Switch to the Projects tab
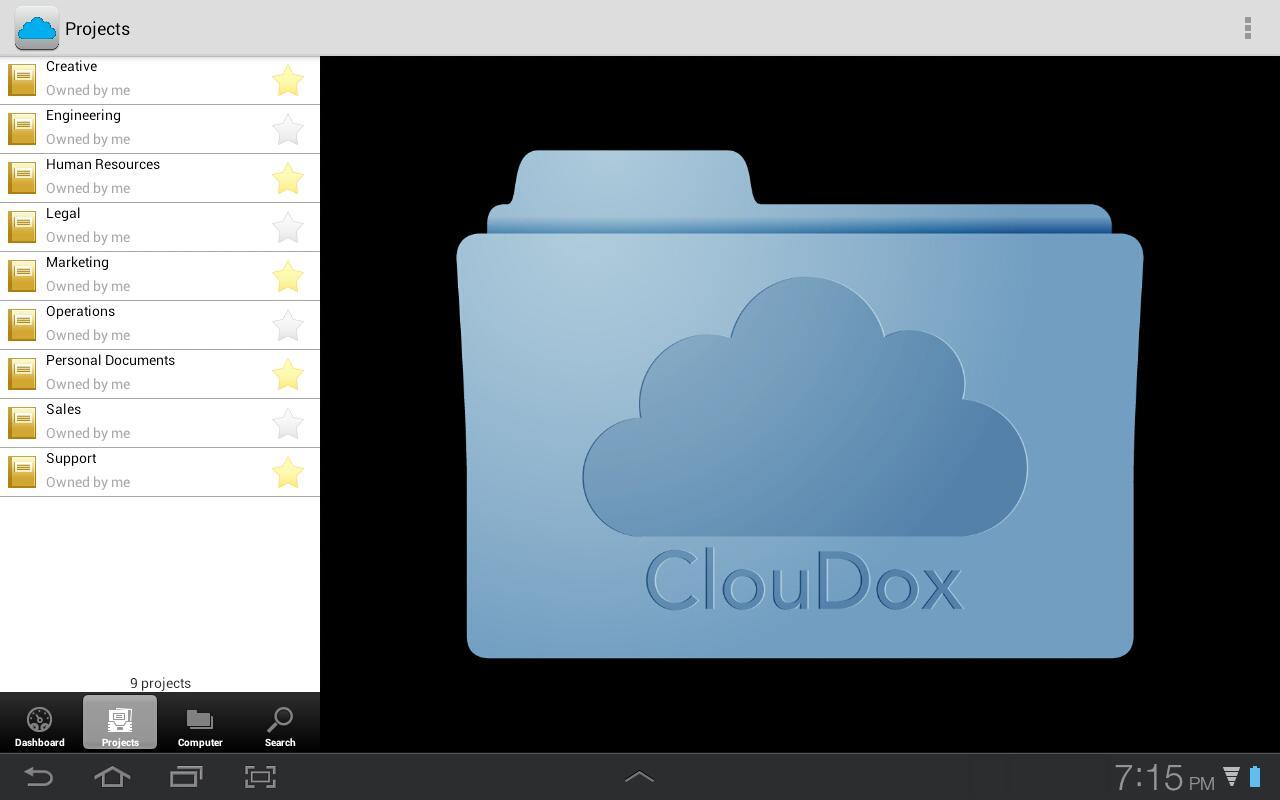 pos(120,722)
